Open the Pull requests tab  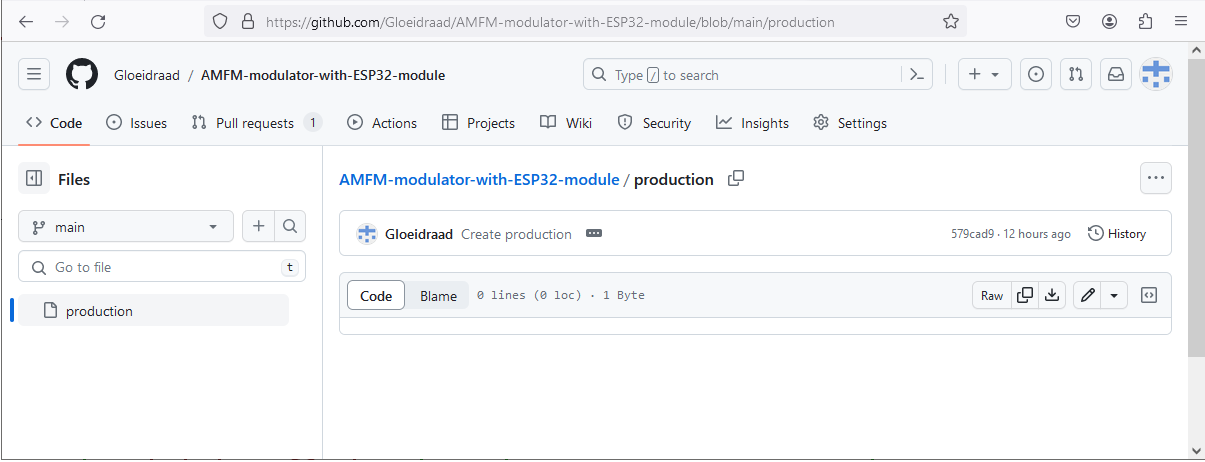coord(255,123)
